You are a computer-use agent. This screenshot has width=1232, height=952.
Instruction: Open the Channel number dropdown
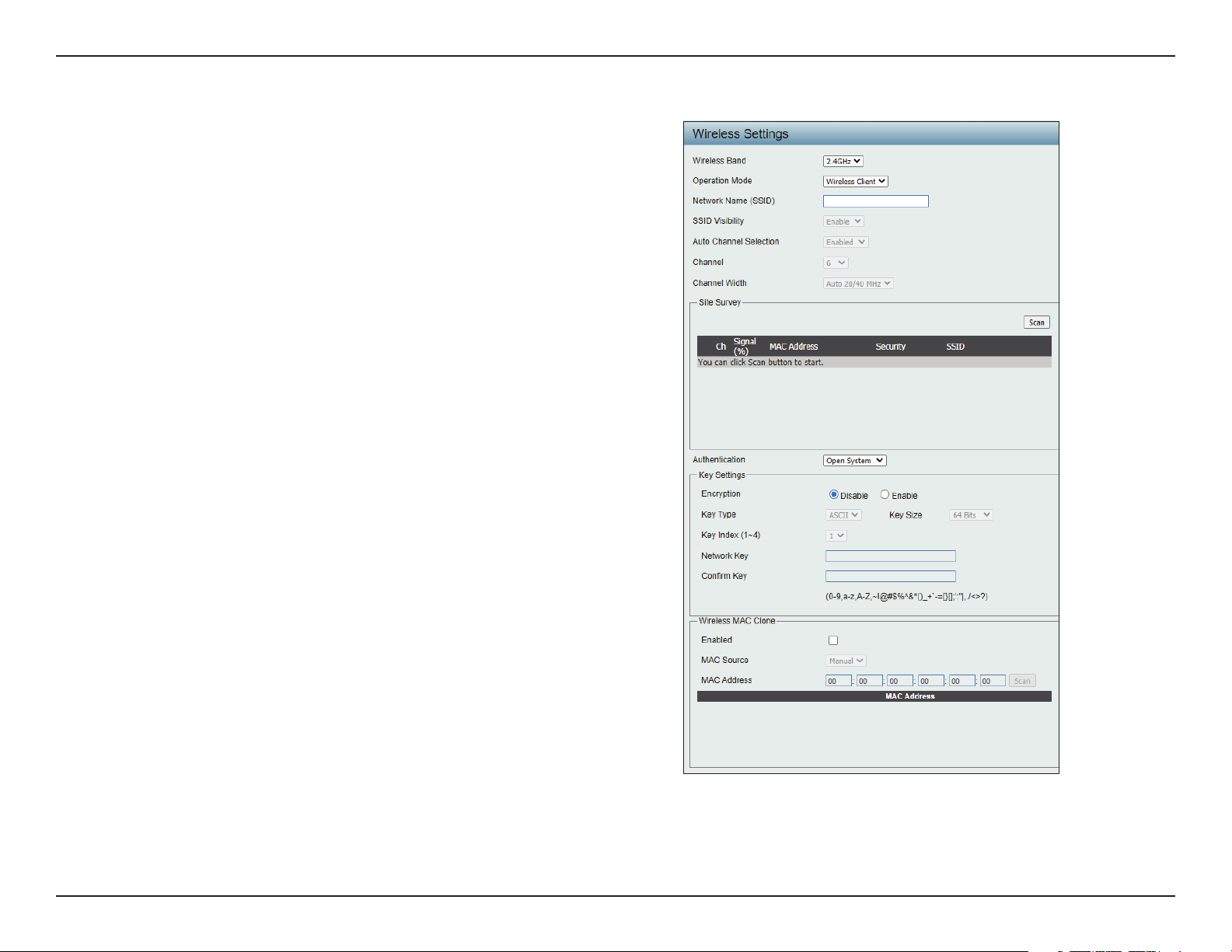click(836, 263)
